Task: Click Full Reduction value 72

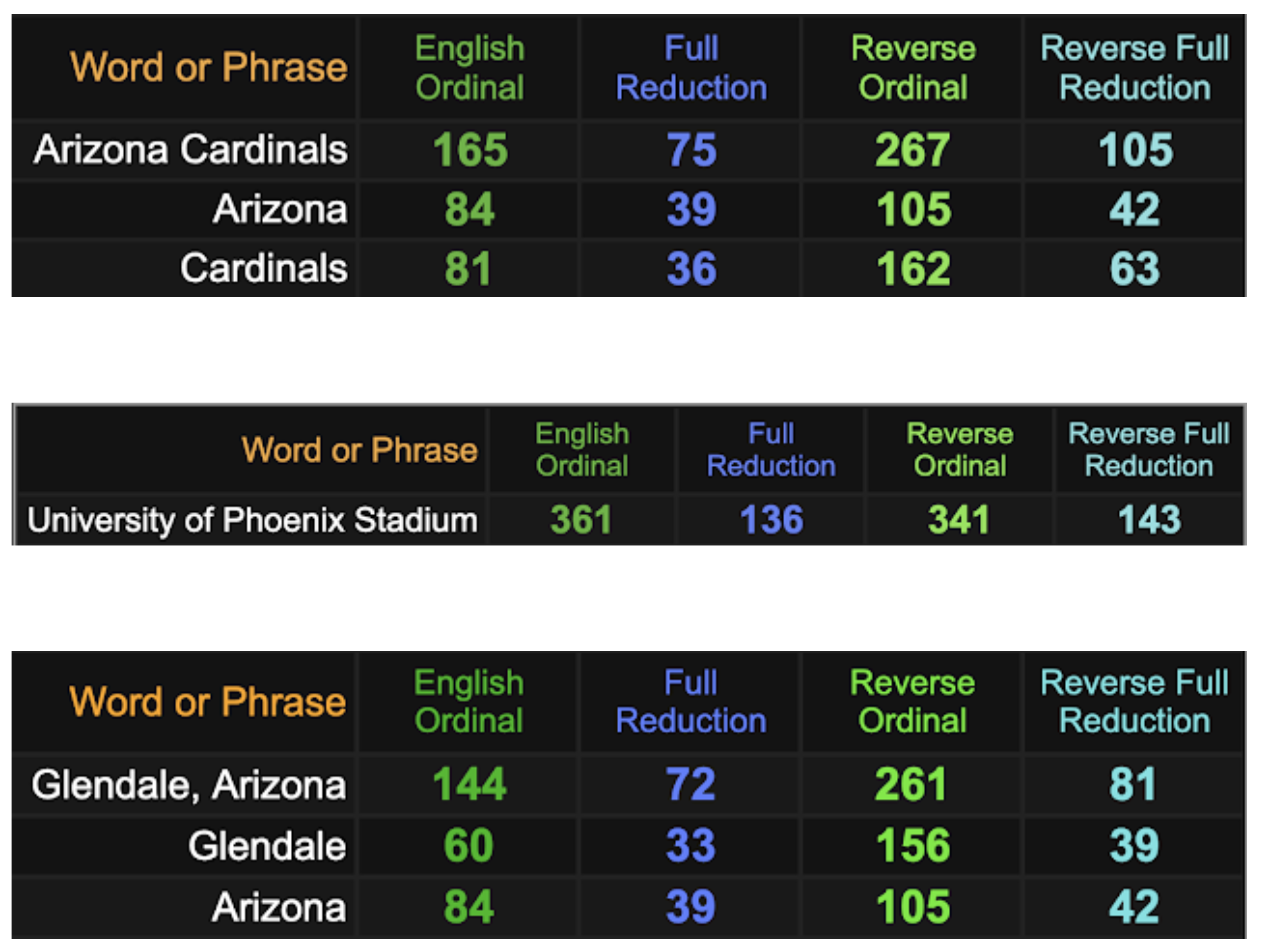Action: coord(691,784)
